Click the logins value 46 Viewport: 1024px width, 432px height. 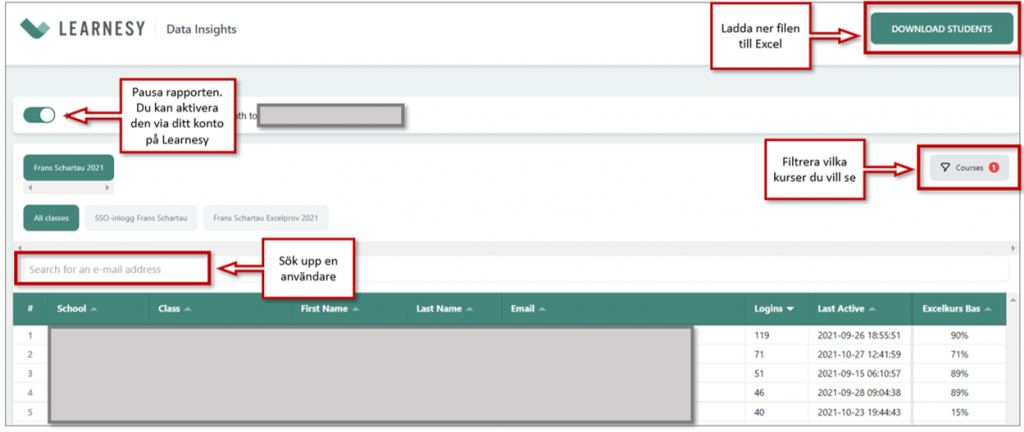(x=758, y=393)
